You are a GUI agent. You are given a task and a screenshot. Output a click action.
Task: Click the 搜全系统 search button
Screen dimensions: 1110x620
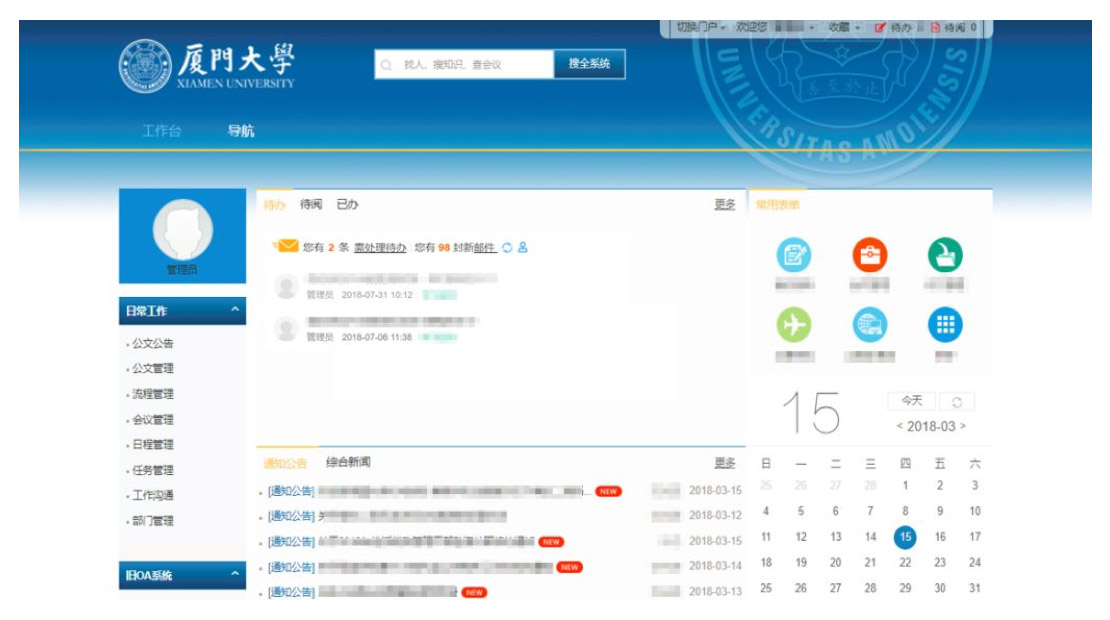click(589, 64)
